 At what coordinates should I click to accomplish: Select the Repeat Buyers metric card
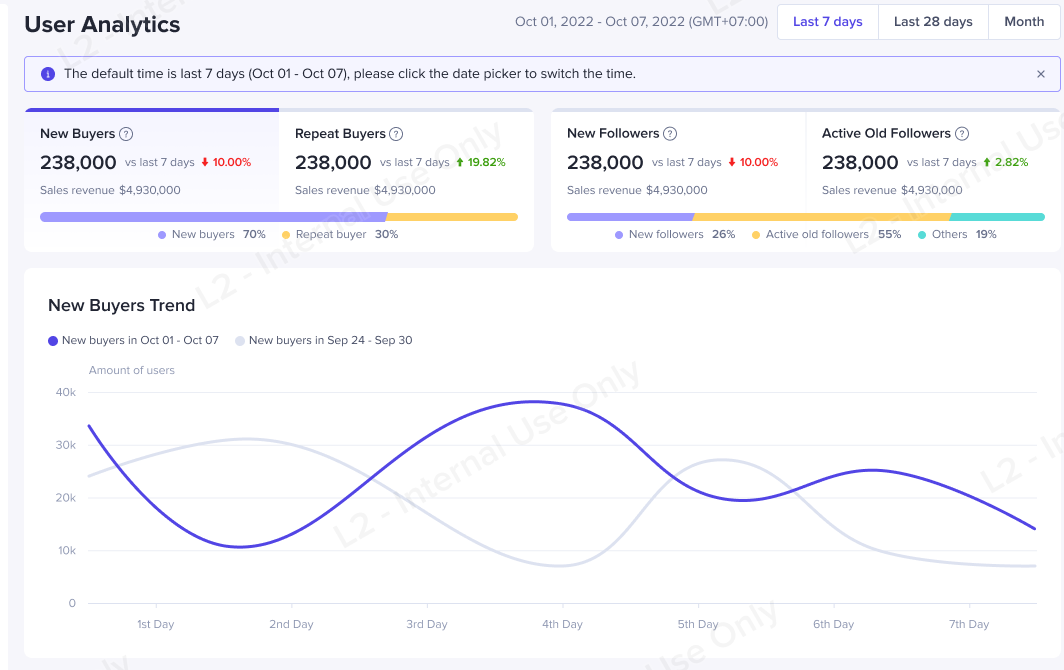tap(406, 160)
